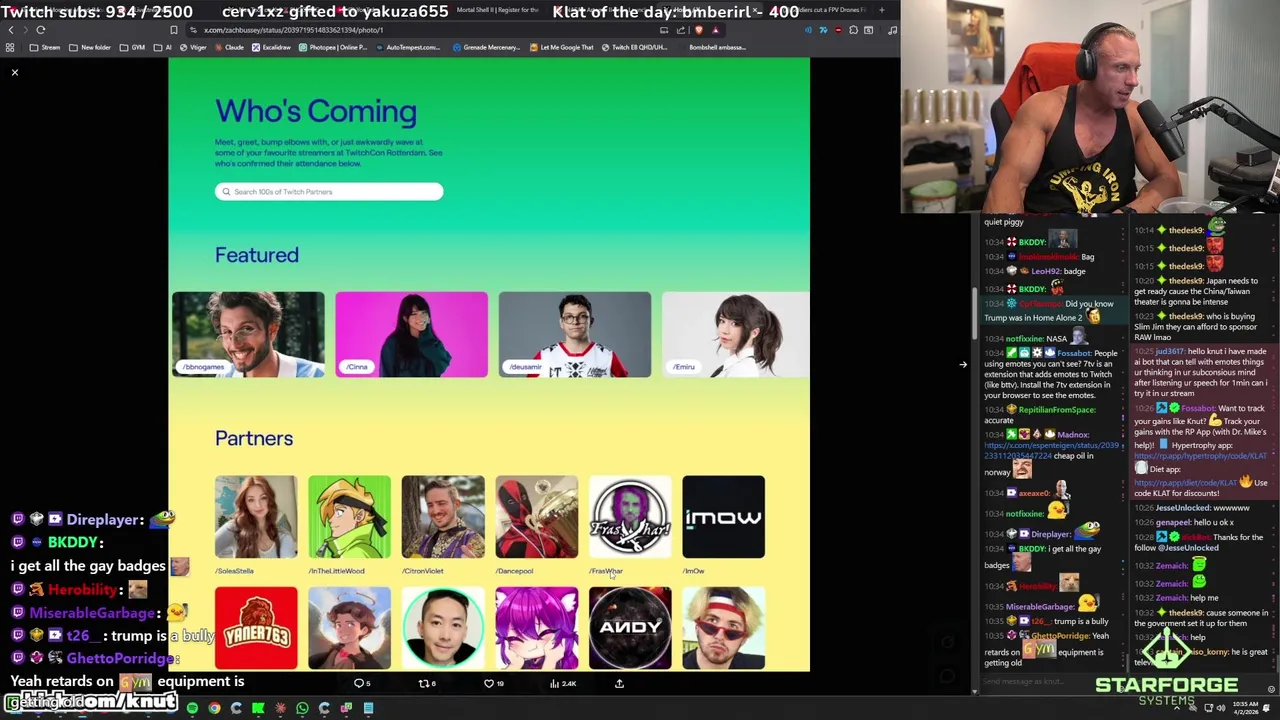Open the featured Emiru card
1280x720 pixels.
click(x=736, y=334)
